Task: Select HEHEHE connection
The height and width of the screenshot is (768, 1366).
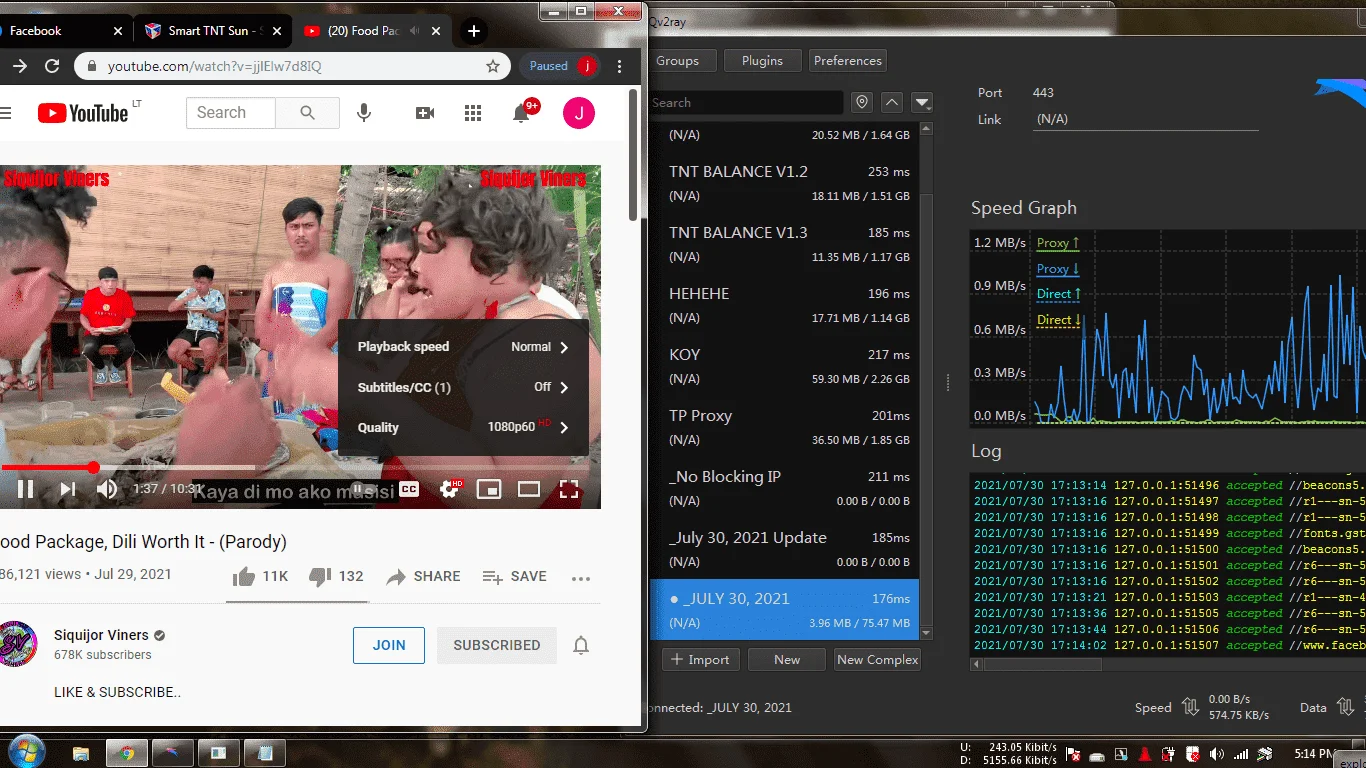Action: [785, 305]
